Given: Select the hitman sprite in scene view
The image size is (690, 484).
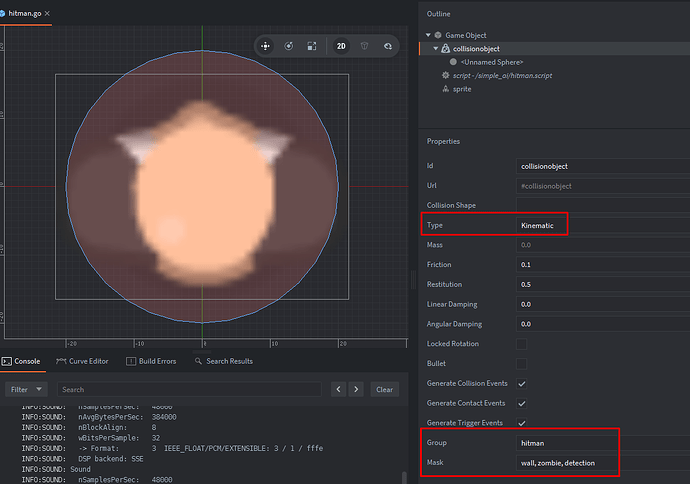Looking at the screenshot, I should point(202,187).
